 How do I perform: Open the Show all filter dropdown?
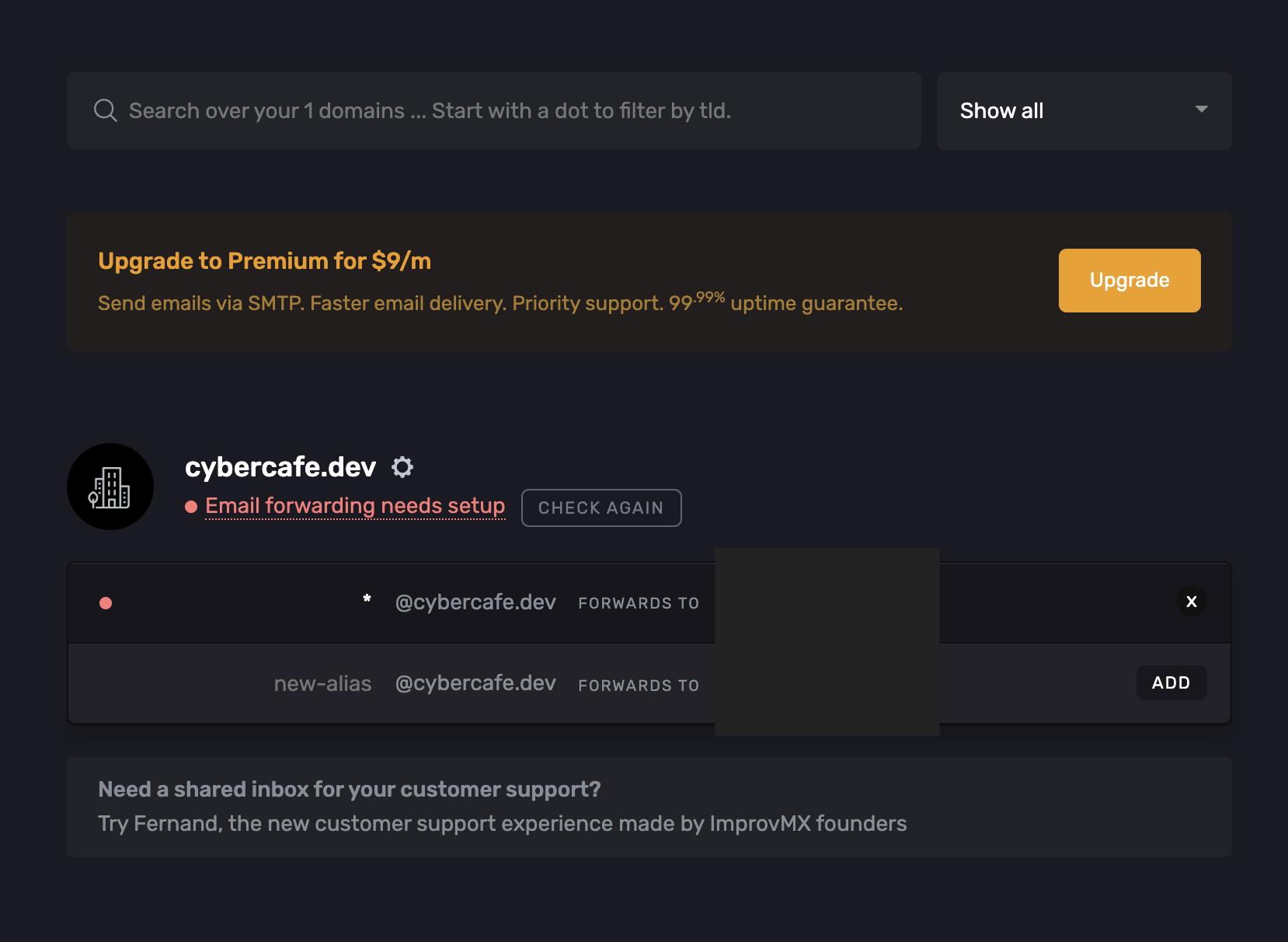click(1084, 111)
